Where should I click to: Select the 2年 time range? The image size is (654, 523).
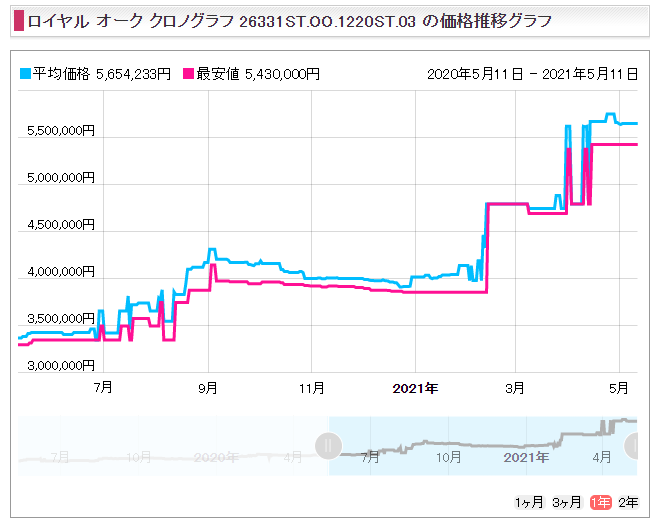(628, 502)
